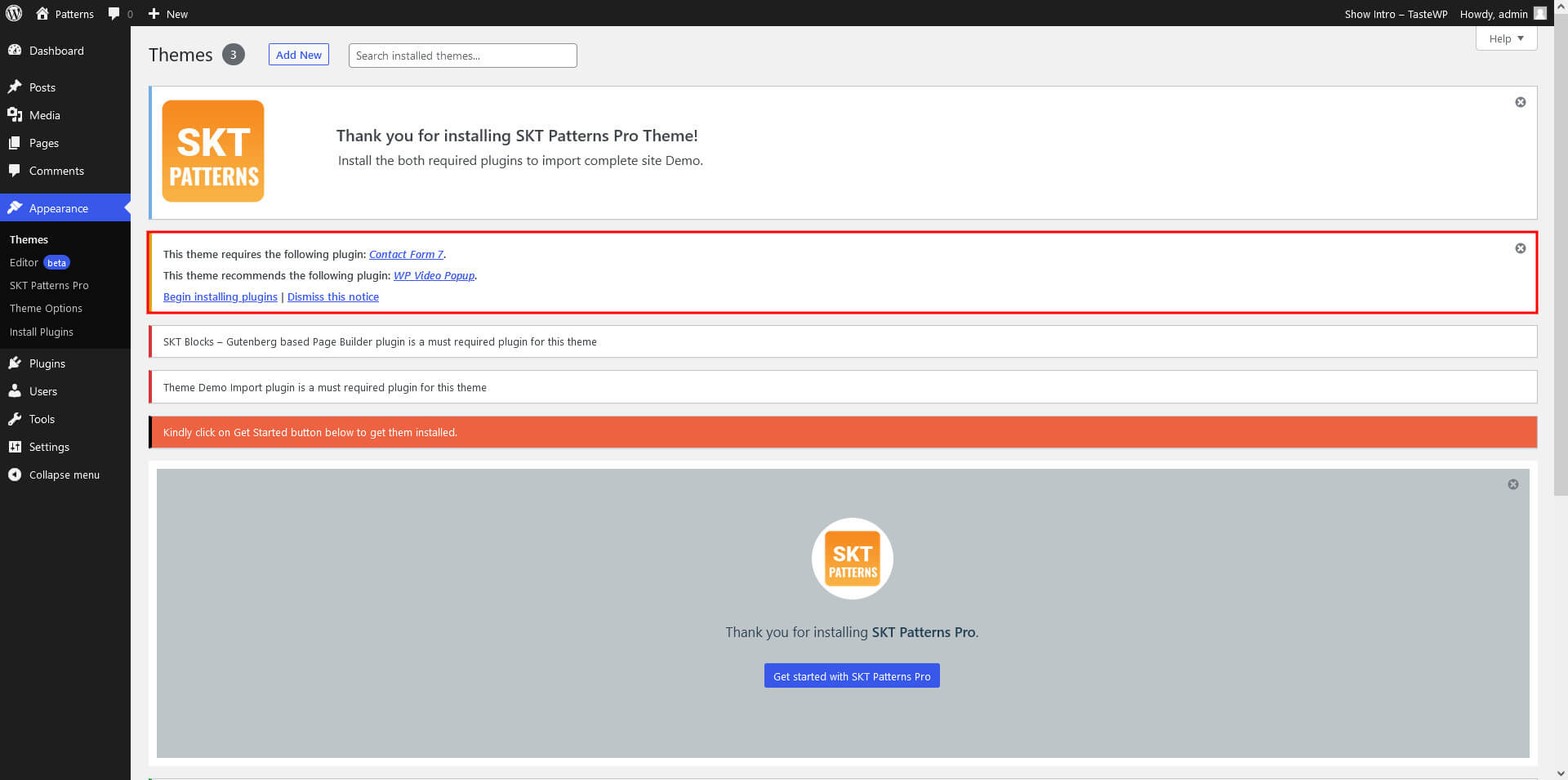Open Posts in sidebar menu
Image resolution: width=1568 pixels, height=780 pixels.
(65, 87)
